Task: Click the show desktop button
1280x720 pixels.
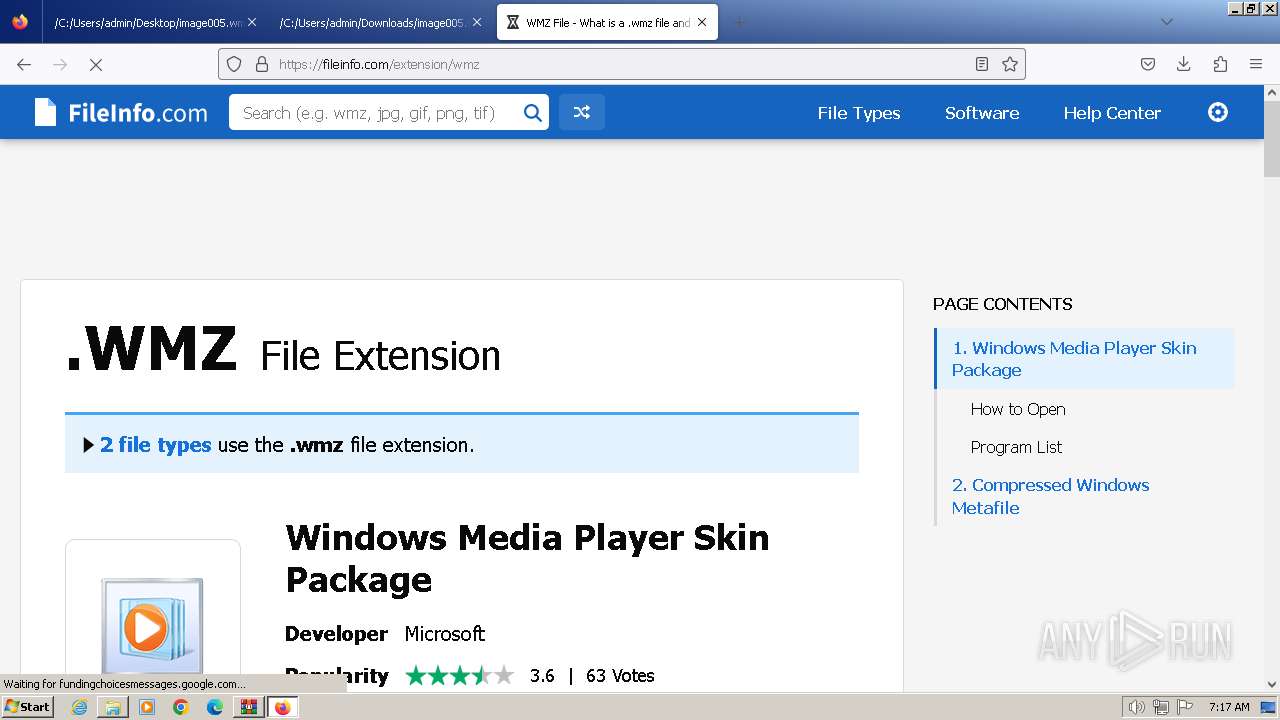Action: point(1268,707)
